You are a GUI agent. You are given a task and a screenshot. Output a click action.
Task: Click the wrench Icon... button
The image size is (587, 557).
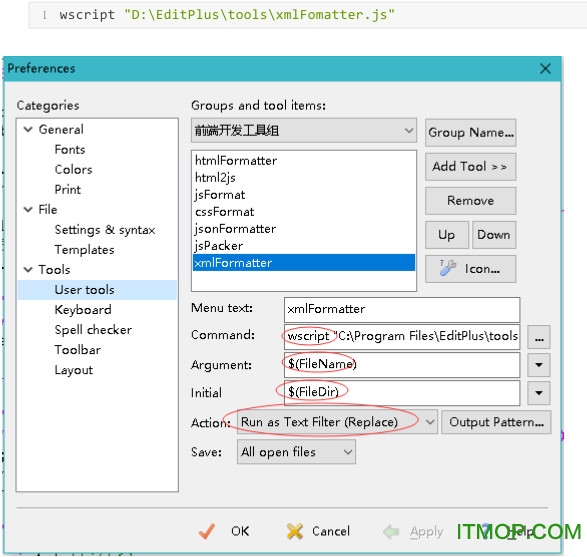(x=470, y=269)
